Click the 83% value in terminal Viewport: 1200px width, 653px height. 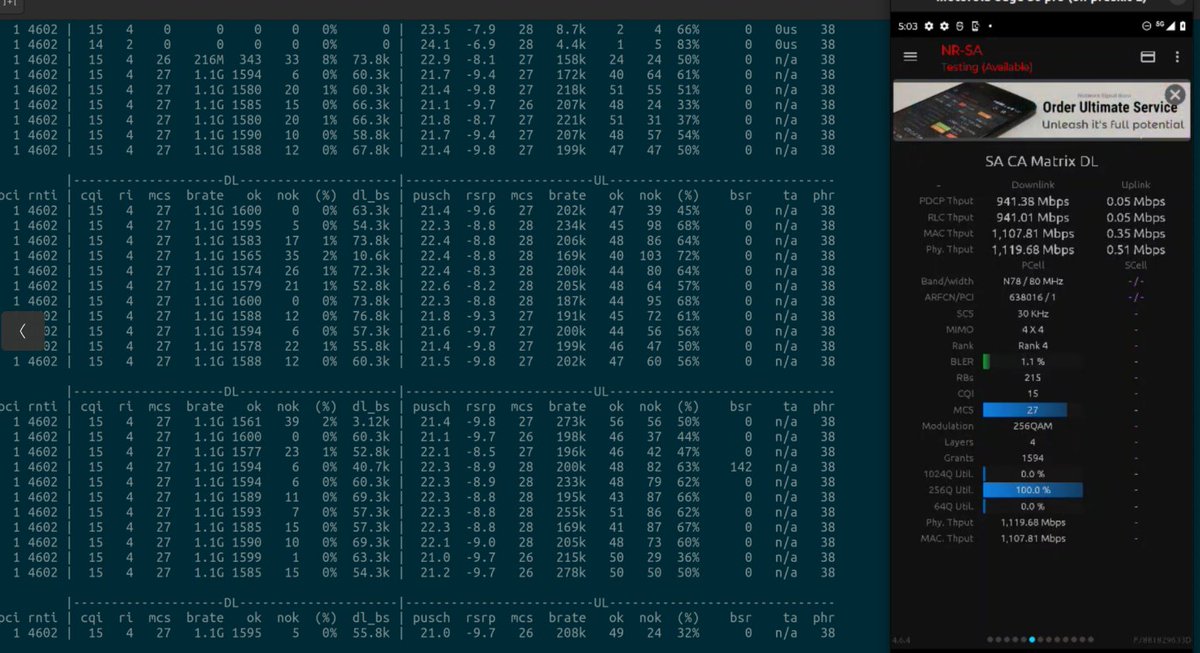(x=686, y=45)
